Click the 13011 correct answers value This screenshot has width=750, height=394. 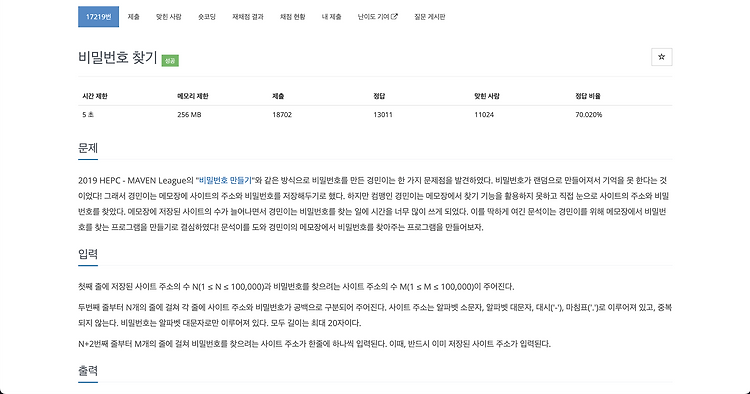click(383, 115)
